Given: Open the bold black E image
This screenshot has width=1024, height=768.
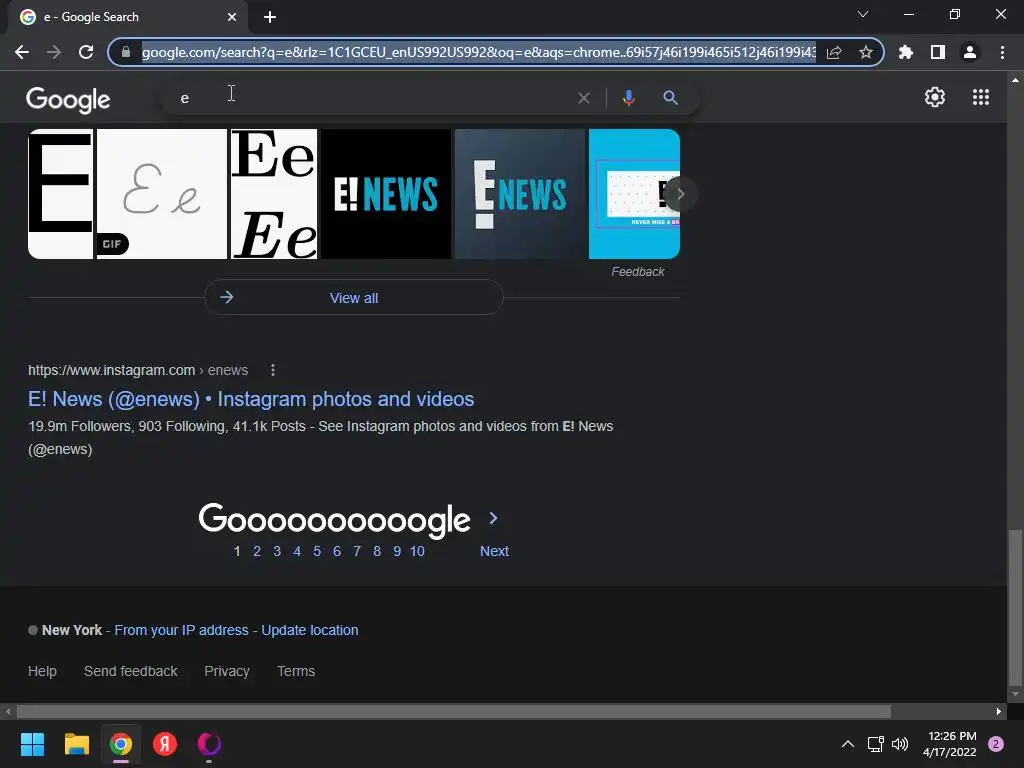Looking at the screenshot, I should [x=60, y=194].
